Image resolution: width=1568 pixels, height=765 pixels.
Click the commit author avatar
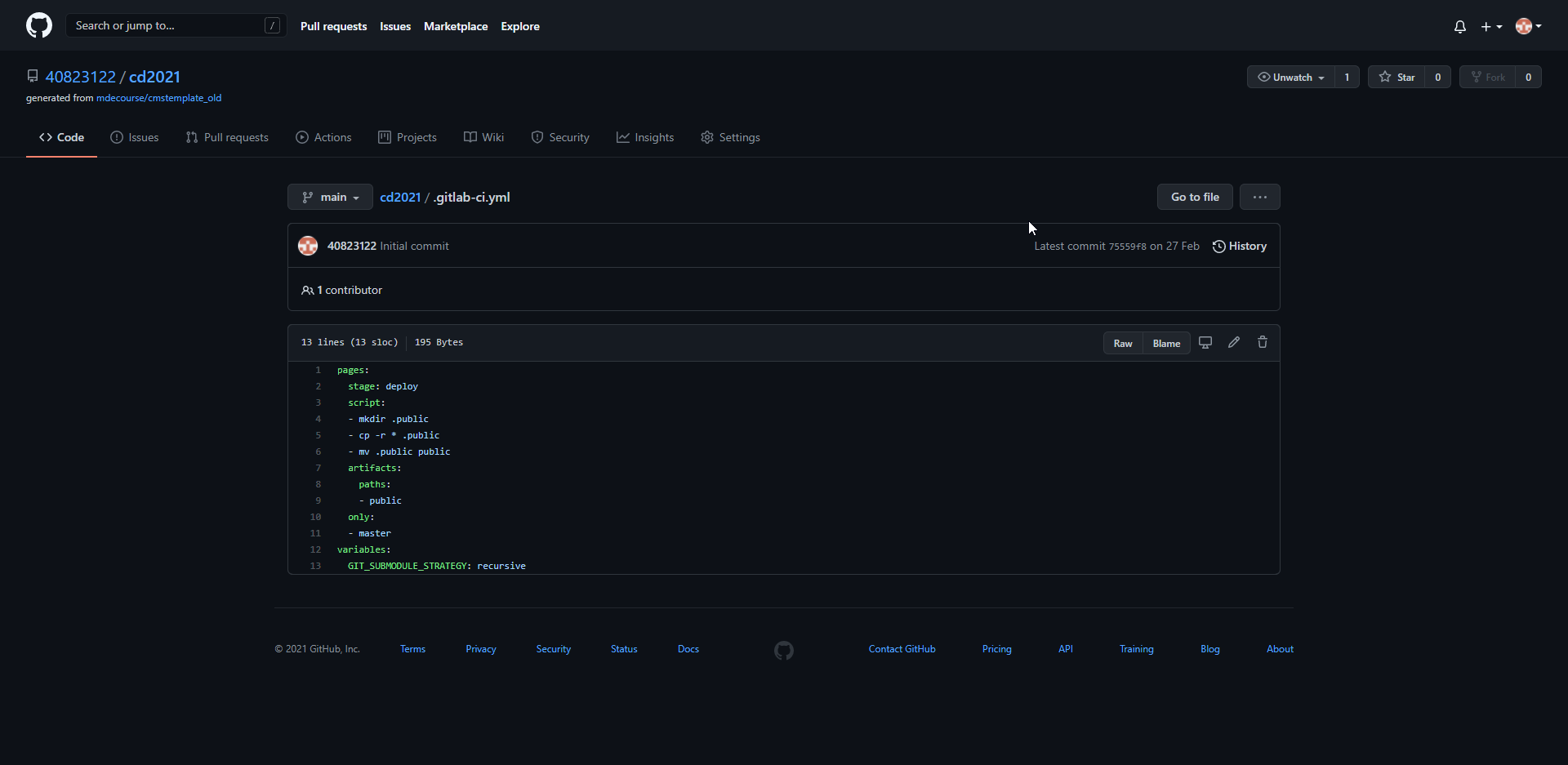coord(308,246)
